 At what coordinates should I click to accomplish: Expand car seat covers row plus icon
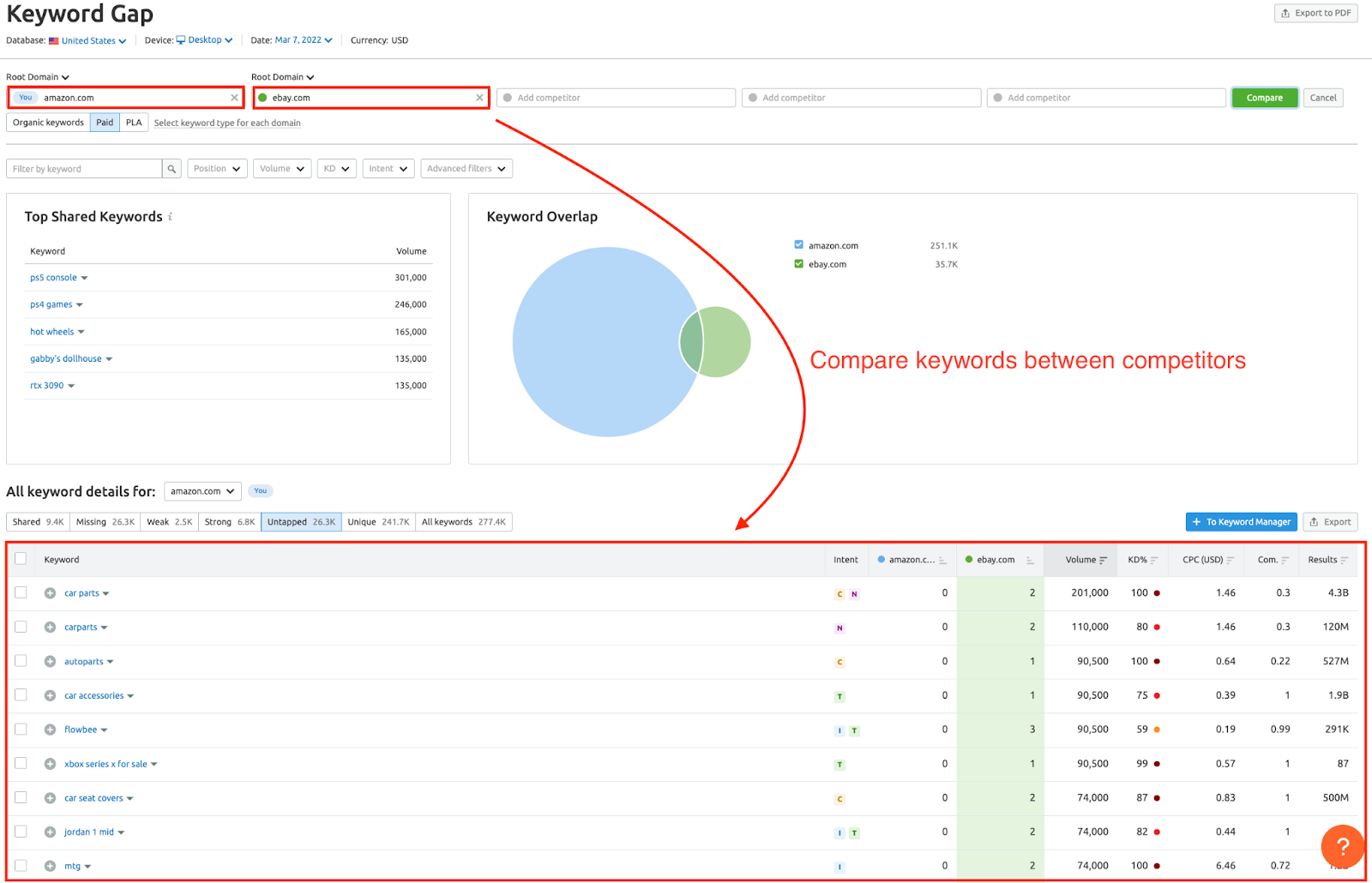point(50,798)
